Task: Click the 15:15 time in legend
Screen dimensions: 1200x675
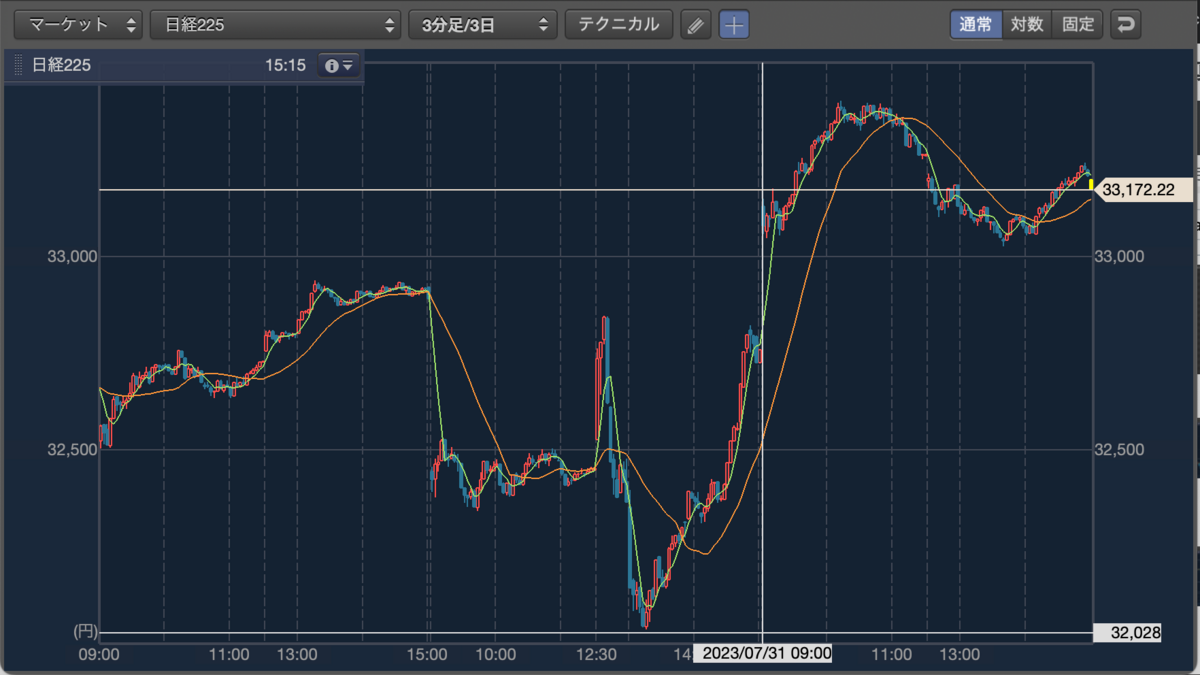Action: click(285, 66)
